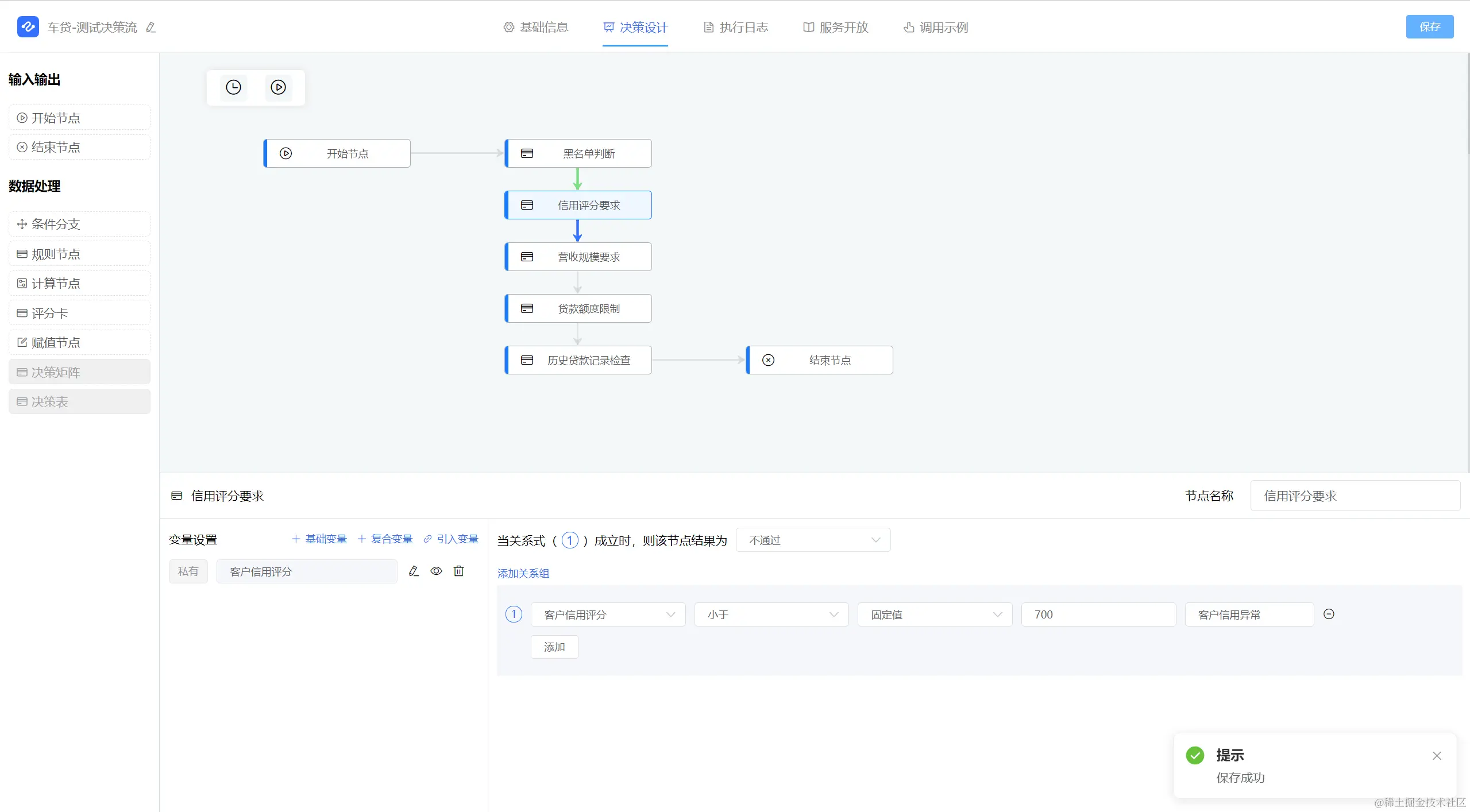Click edit pencil beside flow title
The height and width of the screenshot is (812, 1470).
pos(151,28)
